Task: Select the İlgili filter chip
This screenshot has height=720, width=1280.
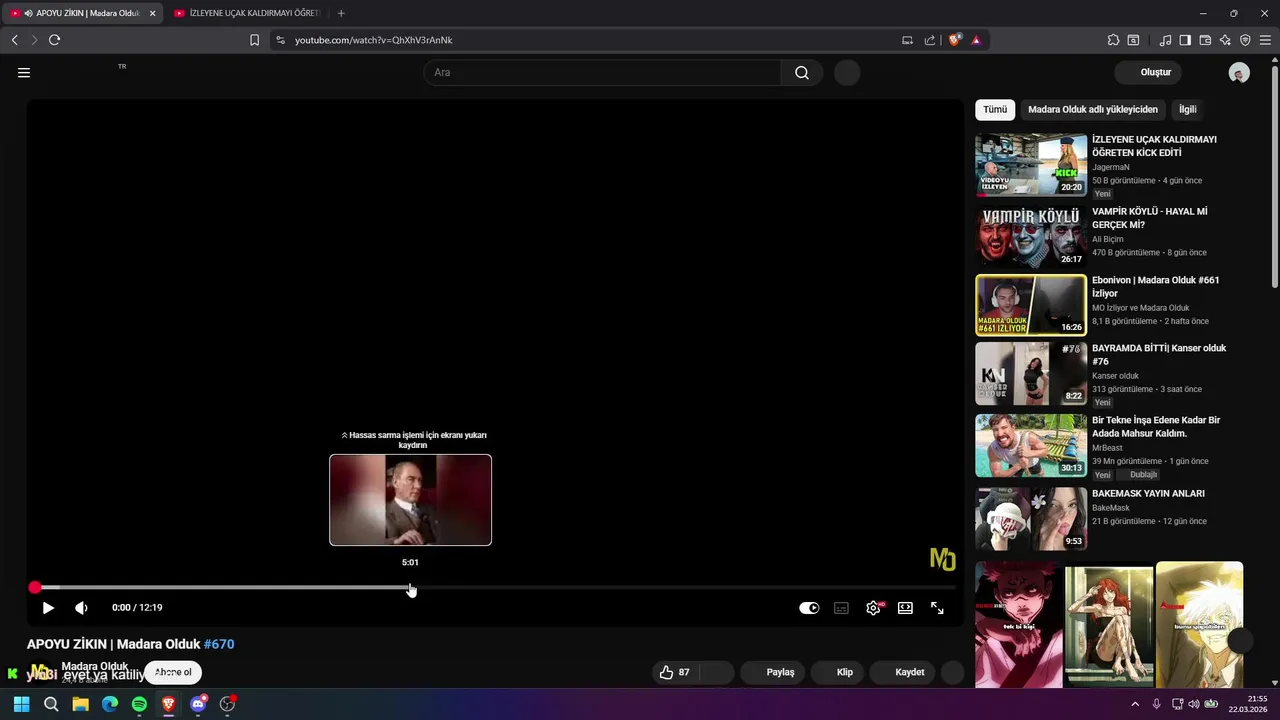Action: tap(1188, 109)
